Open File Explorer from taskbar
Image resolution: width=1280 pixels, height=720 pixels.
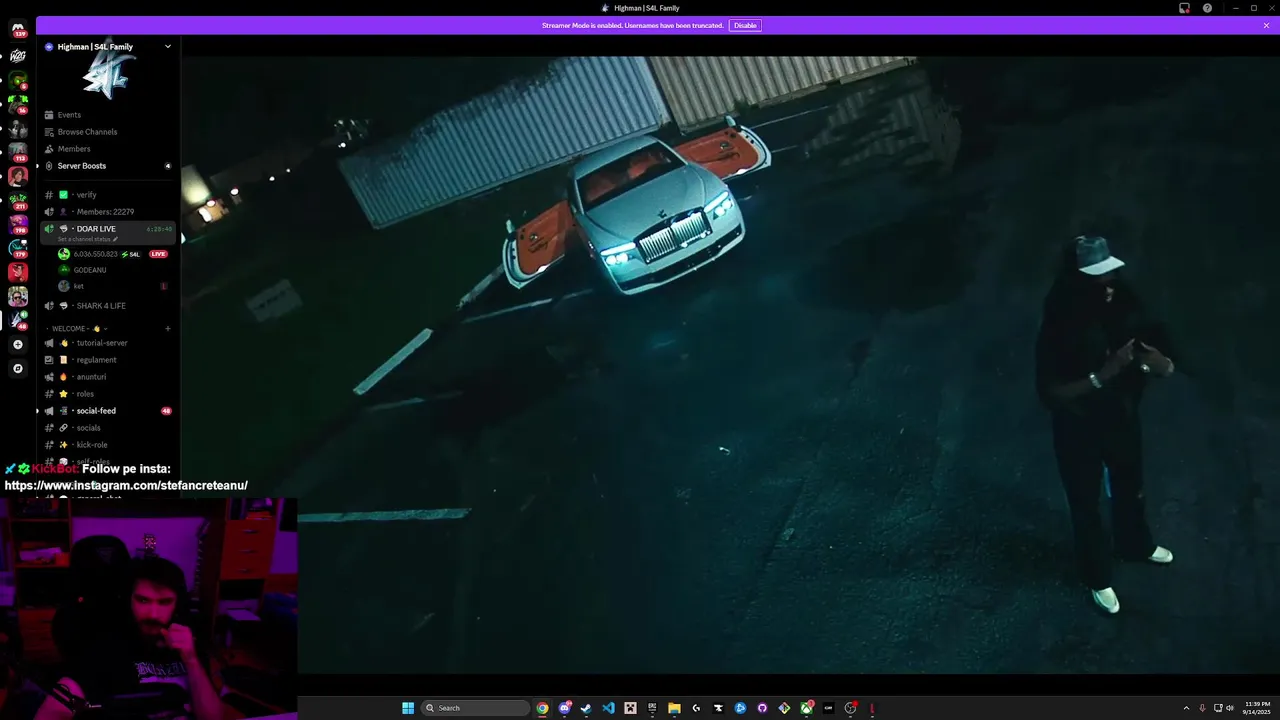tap(674, 708)
